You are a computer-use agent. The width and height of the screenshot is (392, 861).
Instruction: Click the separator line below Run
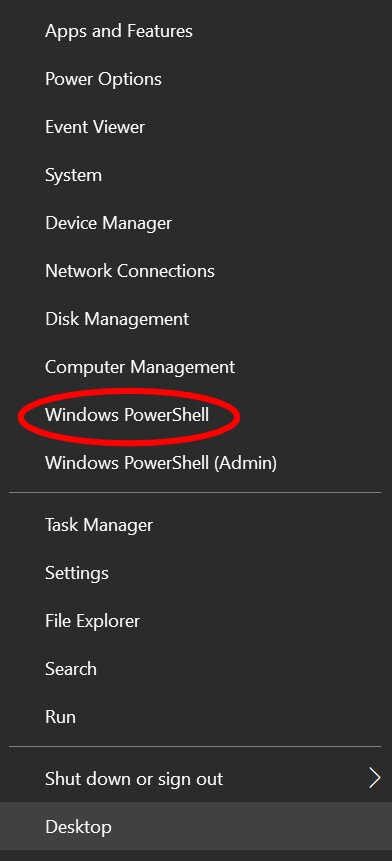[x=195, y=746]
